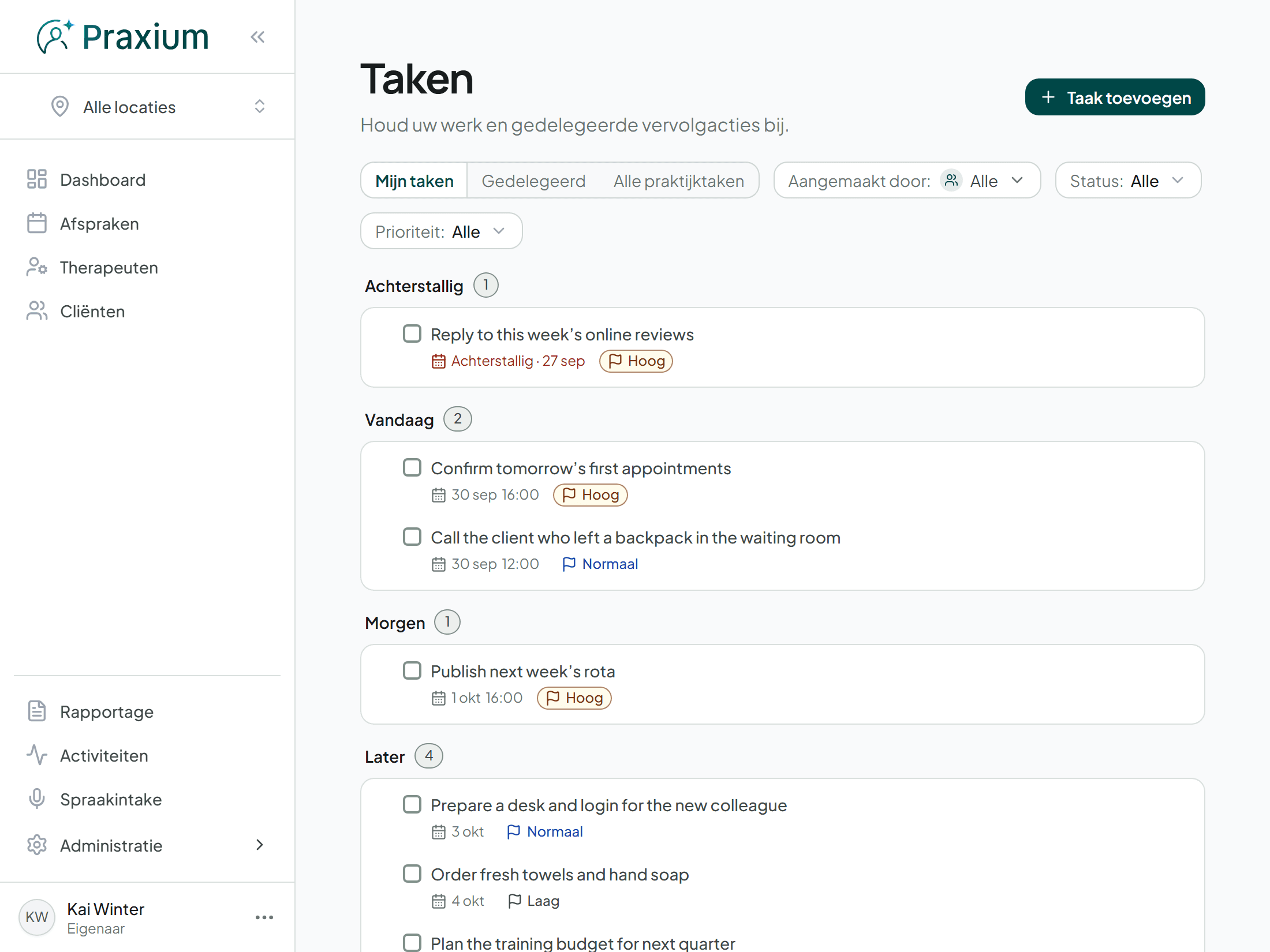Mark 'Confirm tomorrow's first appointments' as done
This screenshot has width=1270, height=952.
412,467
